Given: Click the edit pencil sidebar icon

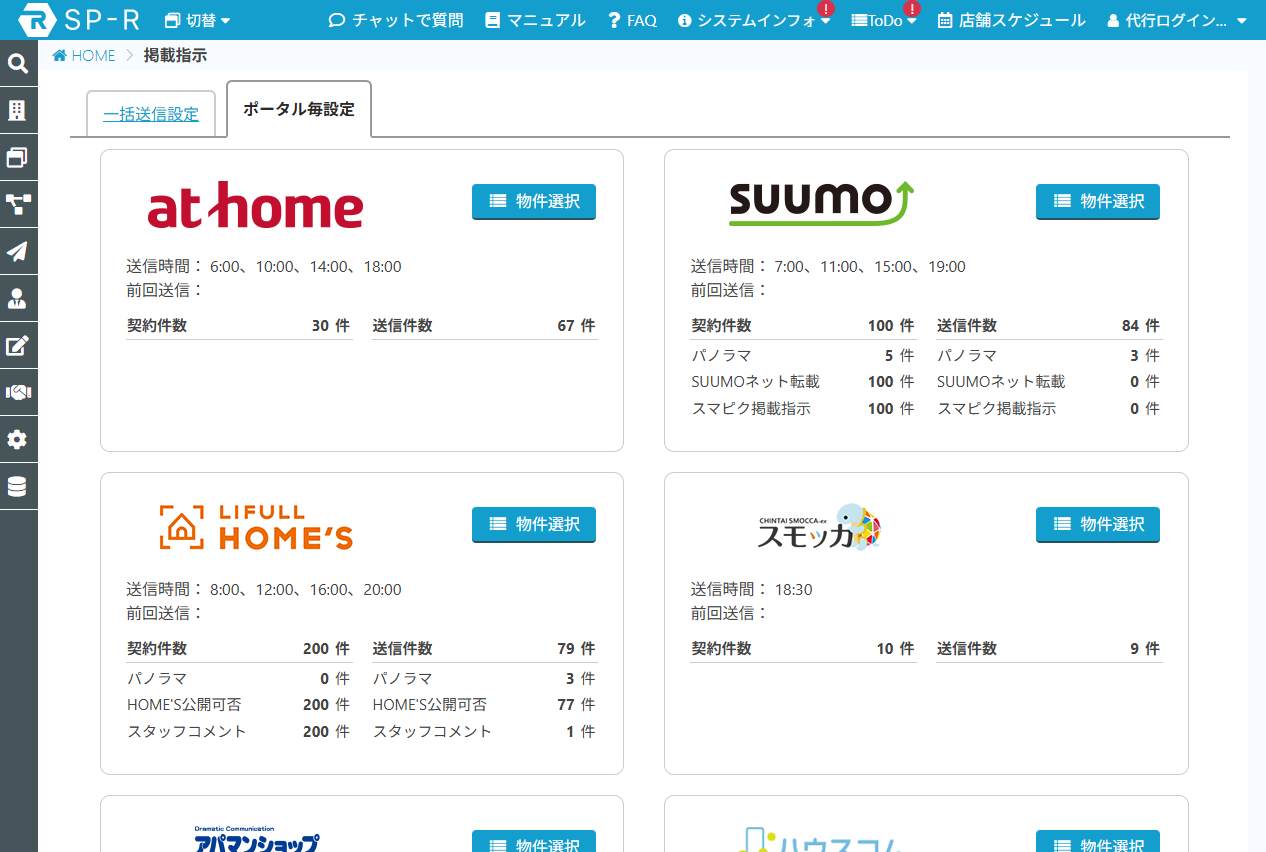Looking at the screenshot, I should pos(18,346).
